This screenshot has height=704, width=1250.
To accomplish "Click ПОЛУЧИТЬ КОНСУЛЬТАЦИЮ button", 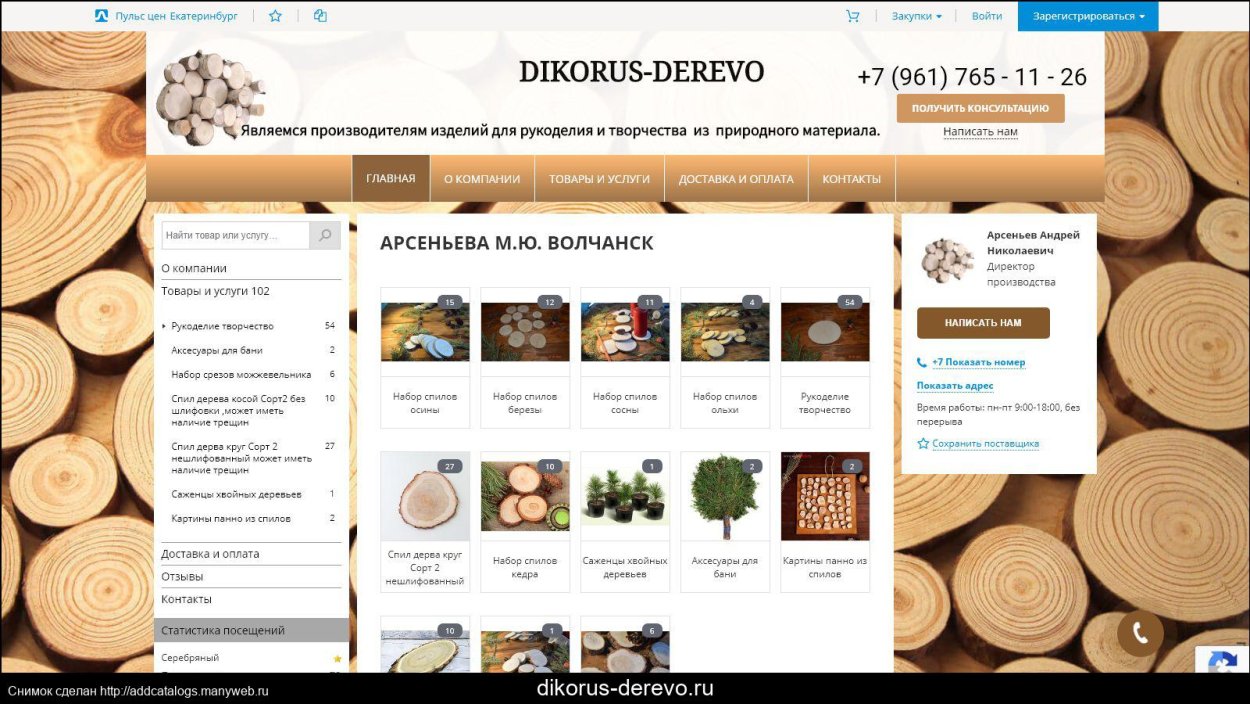I will 980,107.
